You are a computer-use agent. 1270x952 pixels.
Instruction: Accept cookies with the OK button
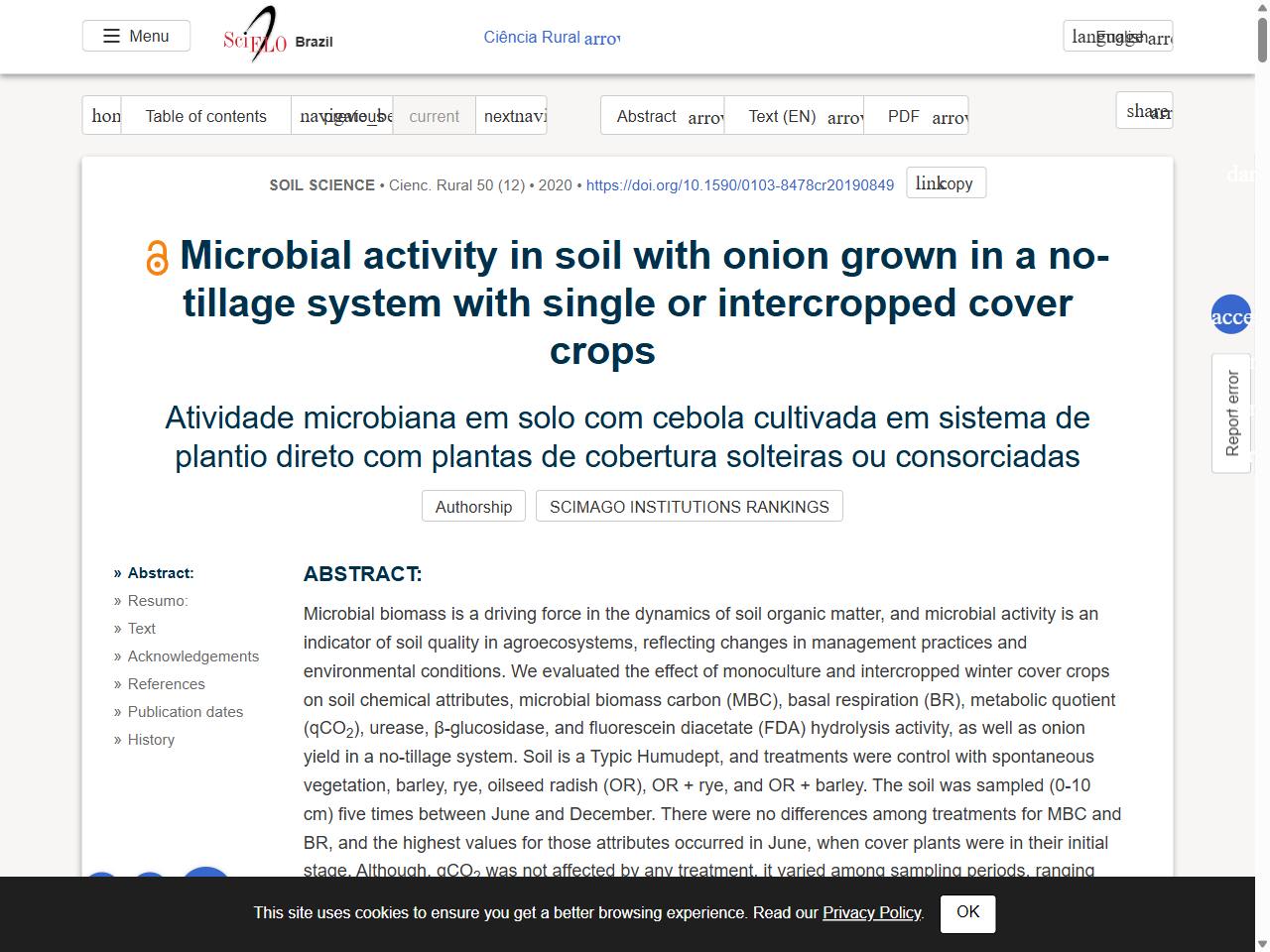point(967,913)
